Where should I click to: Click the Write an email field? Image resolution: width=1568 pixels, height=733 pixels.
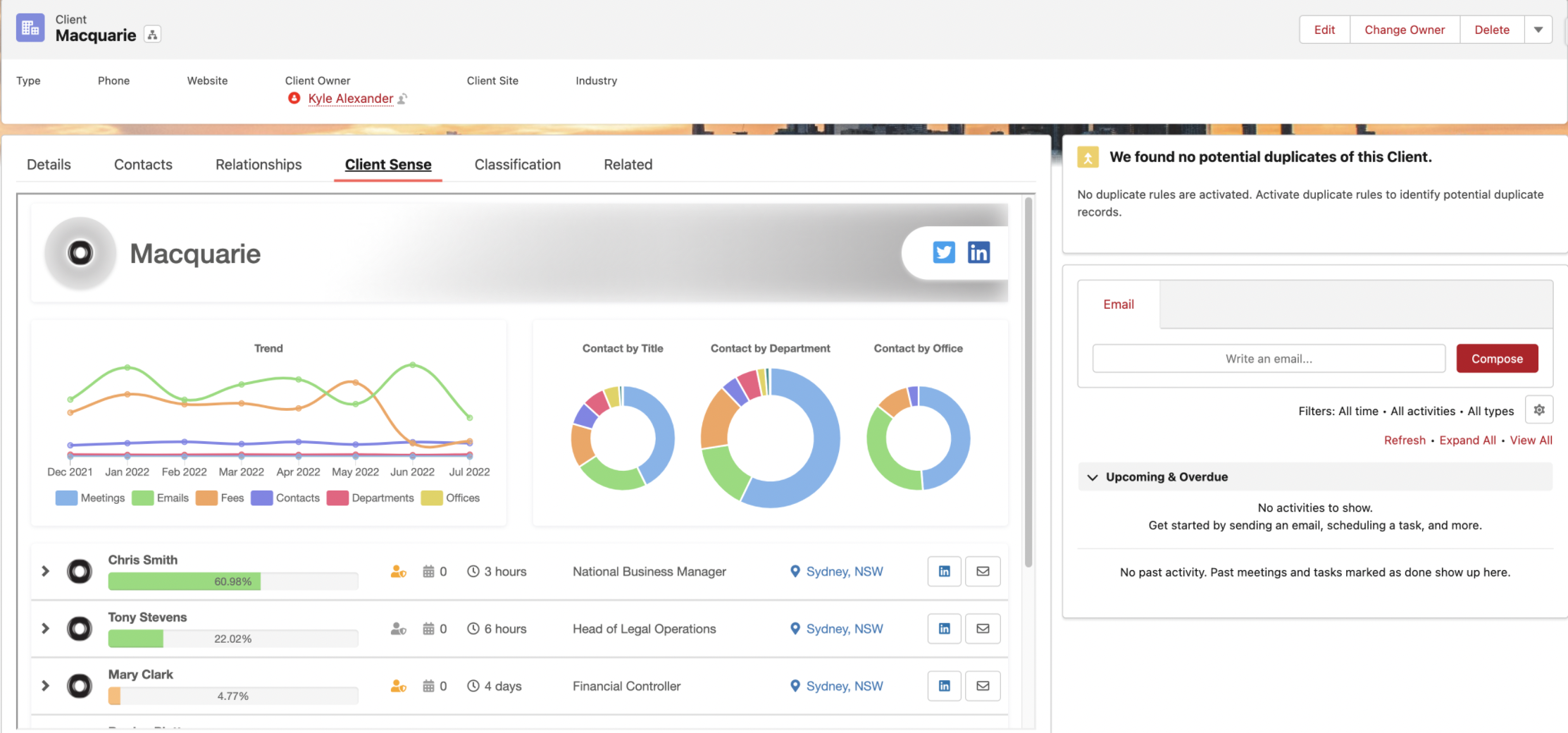[x=1269, y=359]
